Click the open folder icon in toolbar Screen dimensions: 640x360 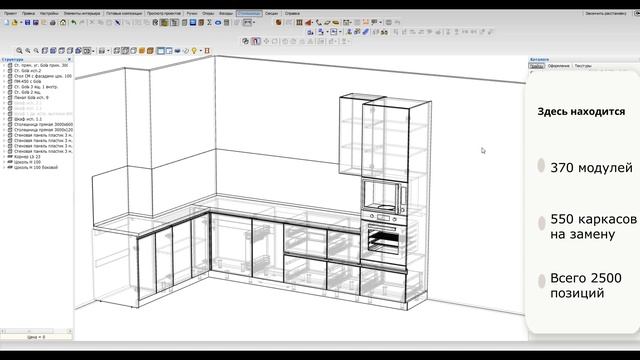(x=14, y=22)
